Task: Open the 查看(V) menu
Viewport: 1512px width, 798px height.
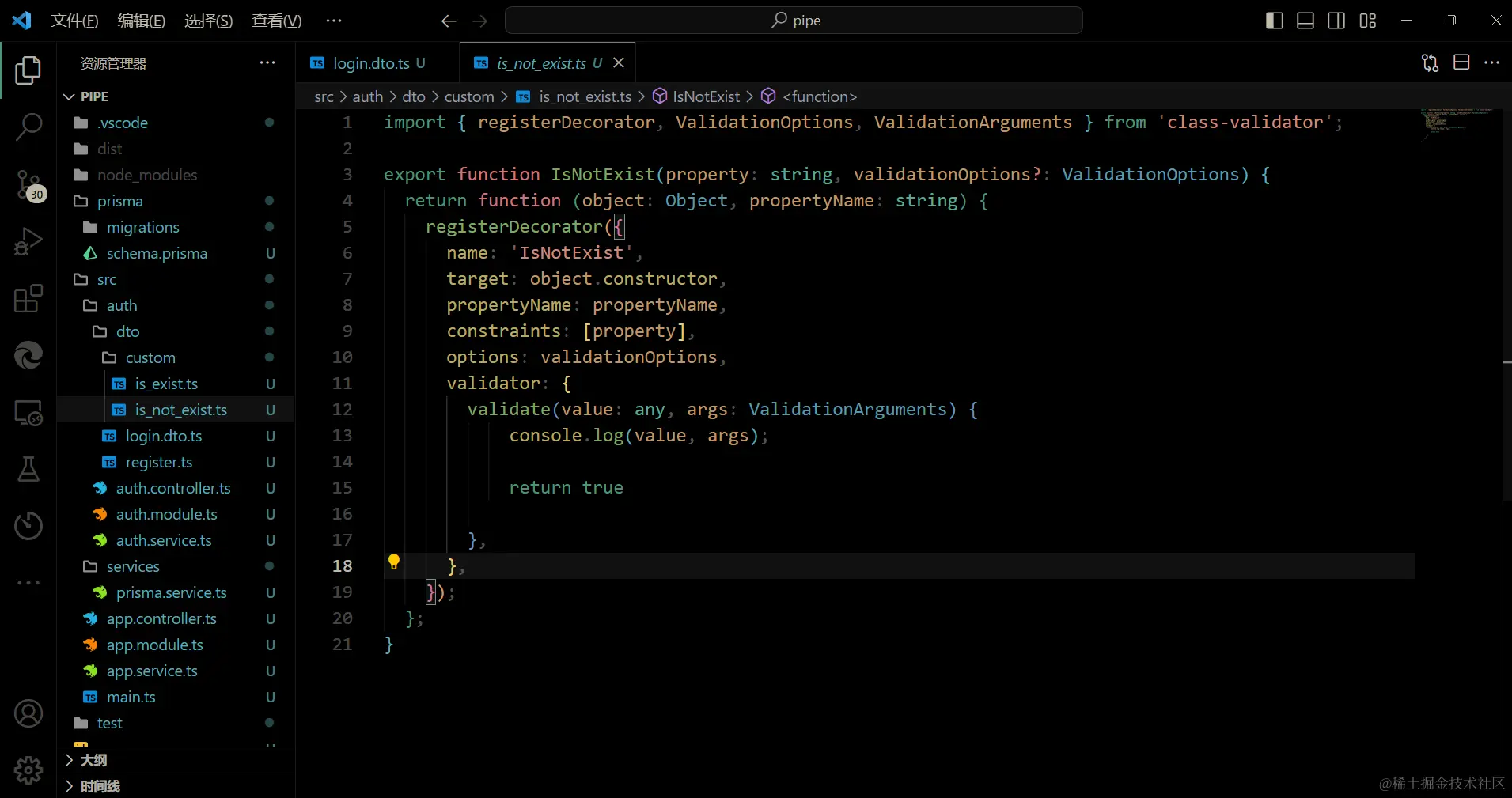Action: pyautogui.click(x=276, y=21)
